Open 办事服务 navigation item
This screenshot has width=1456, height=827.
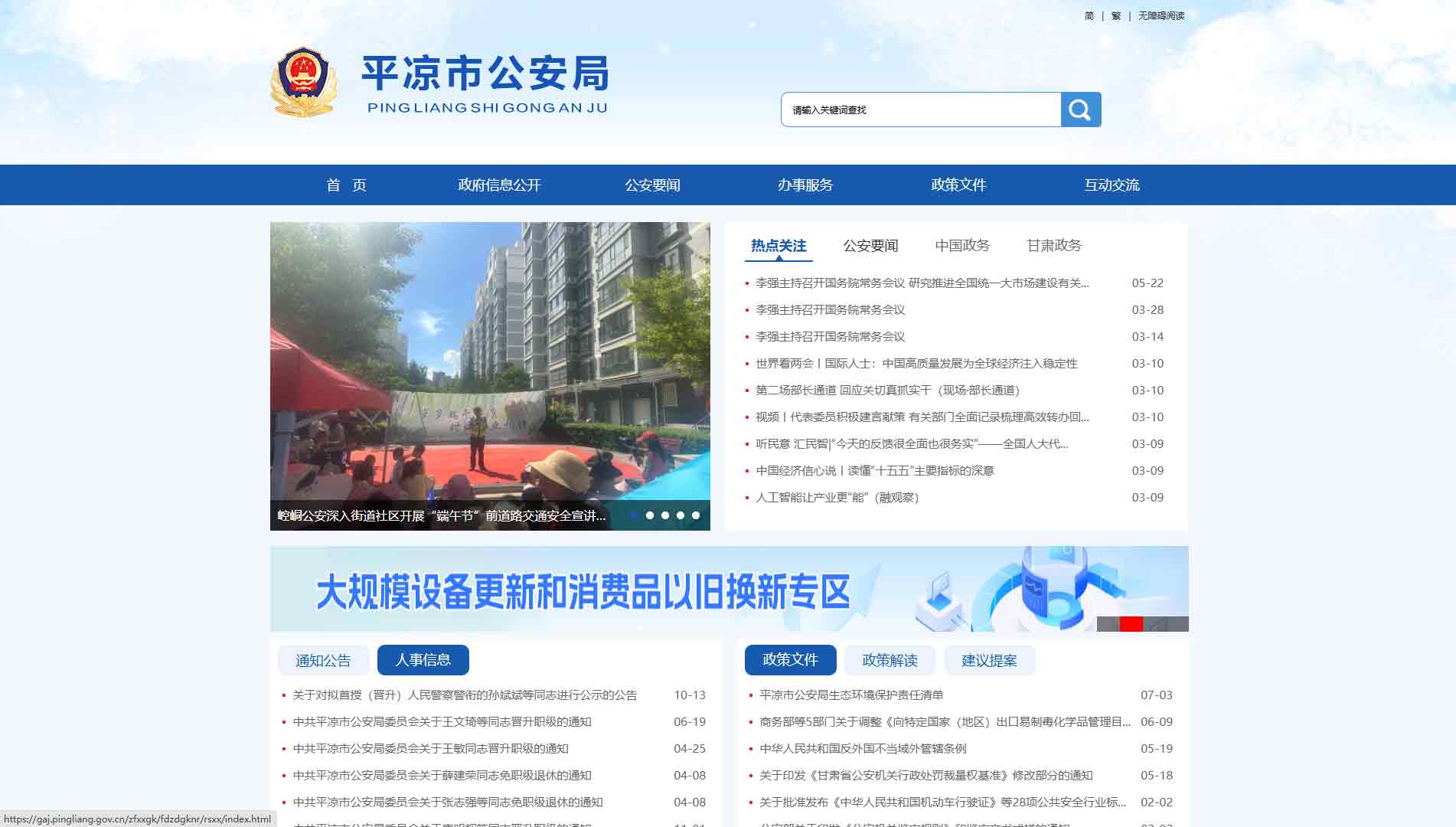805,185
